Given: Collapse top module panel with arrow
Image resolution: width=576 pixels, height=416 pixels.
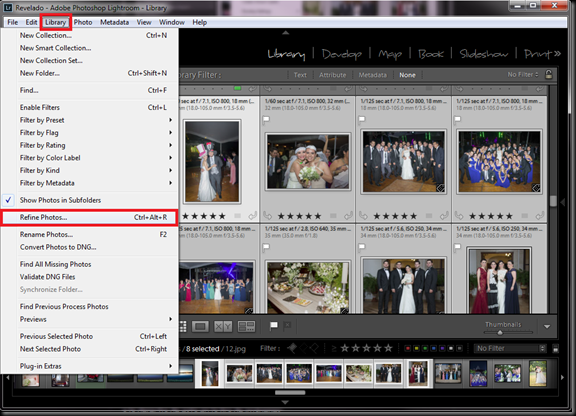Looking at the screenshot, I should point(285,33).
